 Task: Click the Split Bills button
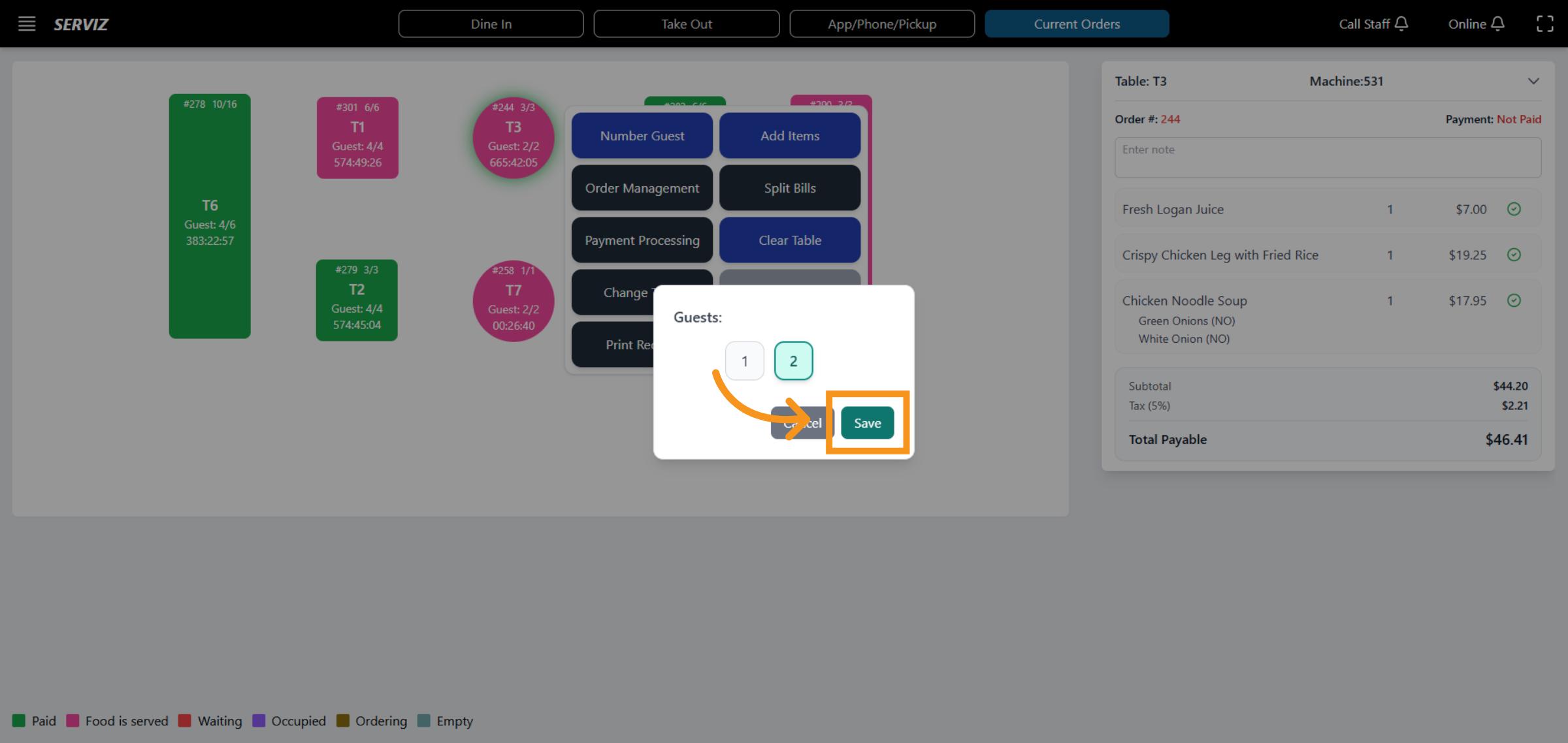tap(789, 188)
